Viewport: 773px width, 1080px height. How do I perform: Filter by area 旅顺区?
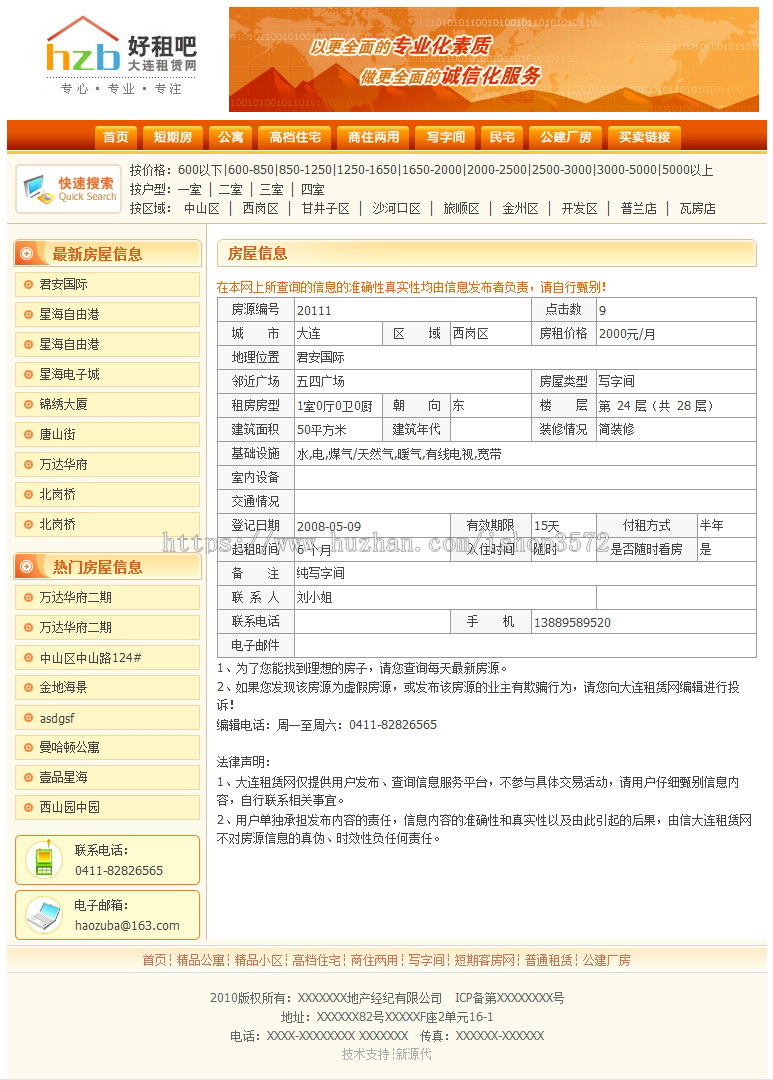462,209
